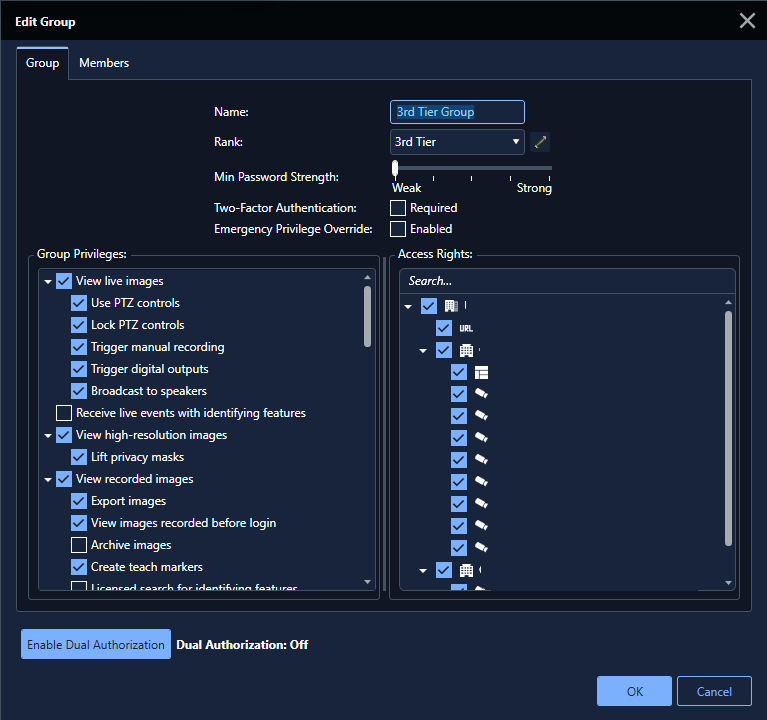Switch to the Members tab

pyautogui.click(x=104, y=63)
